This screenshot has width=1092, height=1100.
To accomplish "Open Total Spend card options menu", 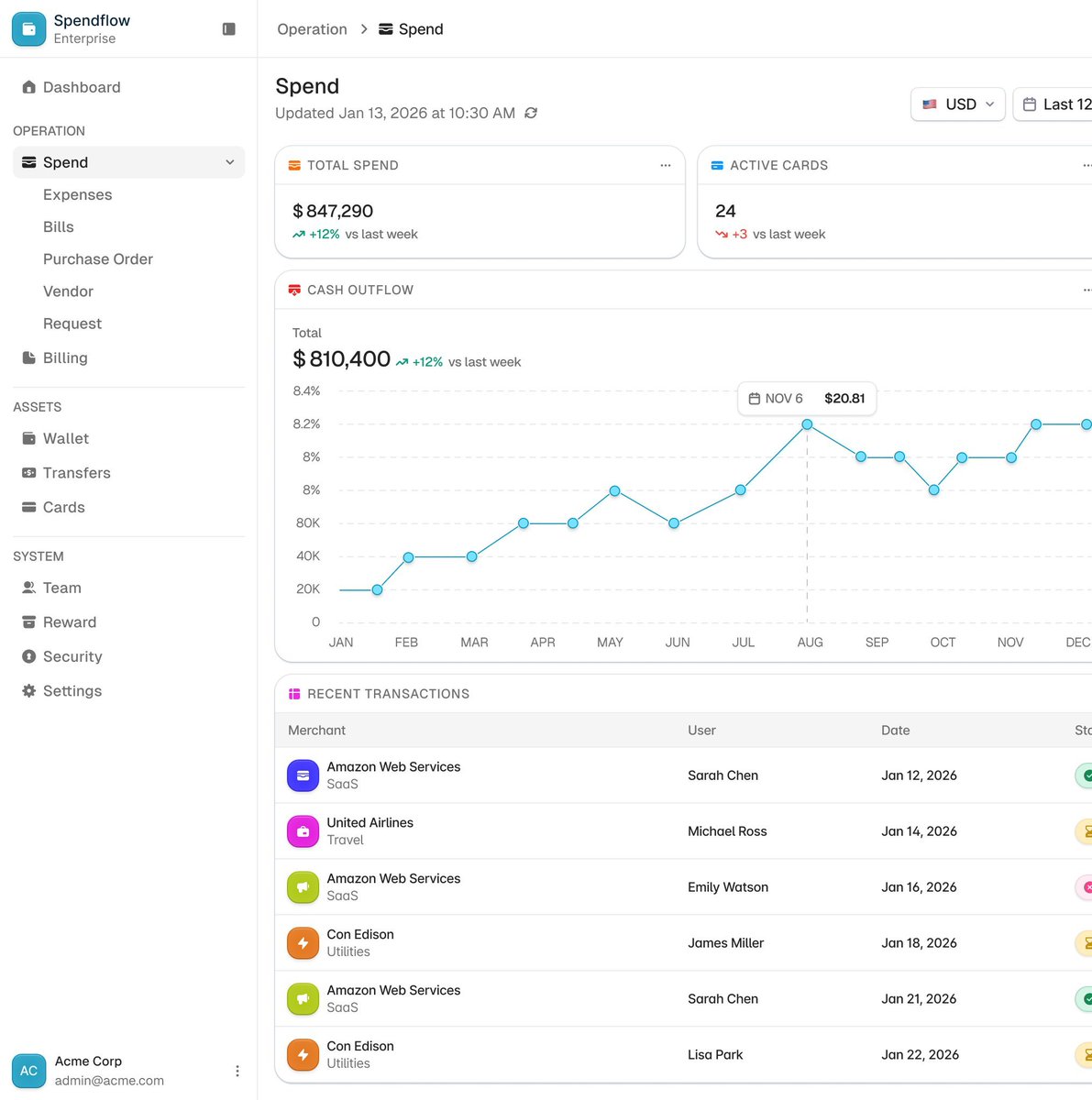I will (x=666, y=165).
